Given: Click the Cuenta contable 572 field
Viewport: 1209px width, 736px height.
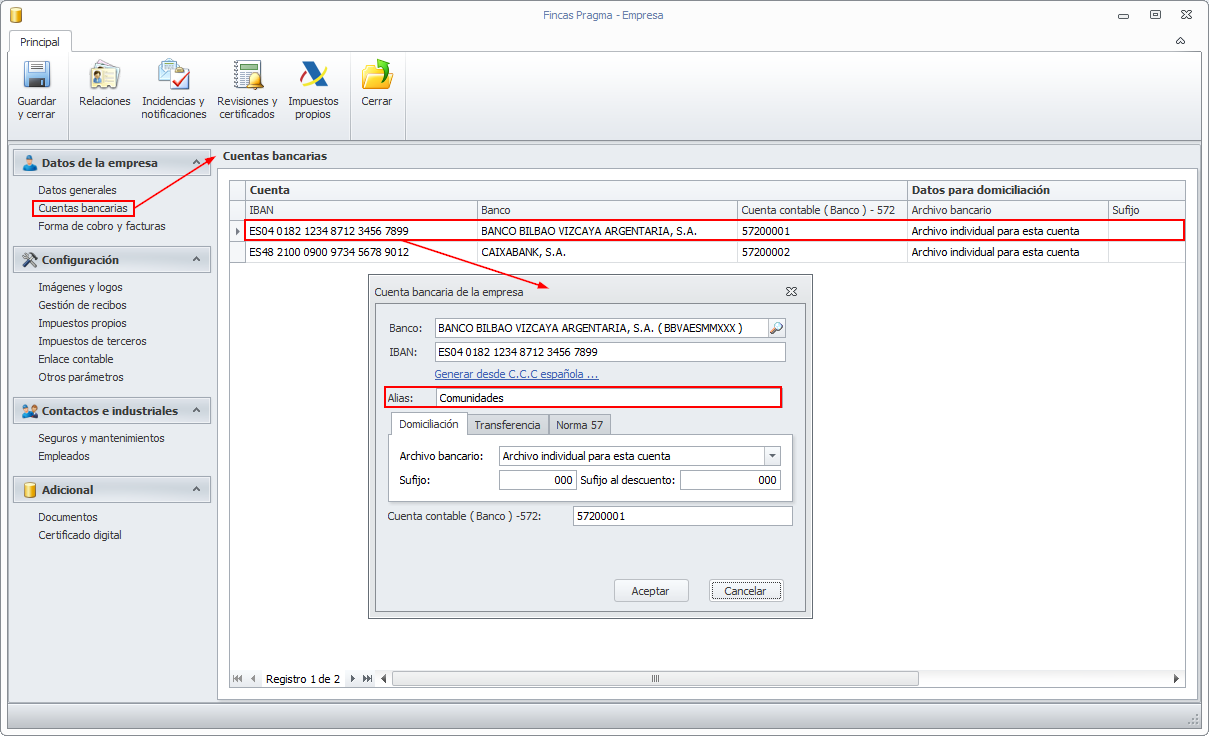Looking at the screenshot, I should point(682,516).
